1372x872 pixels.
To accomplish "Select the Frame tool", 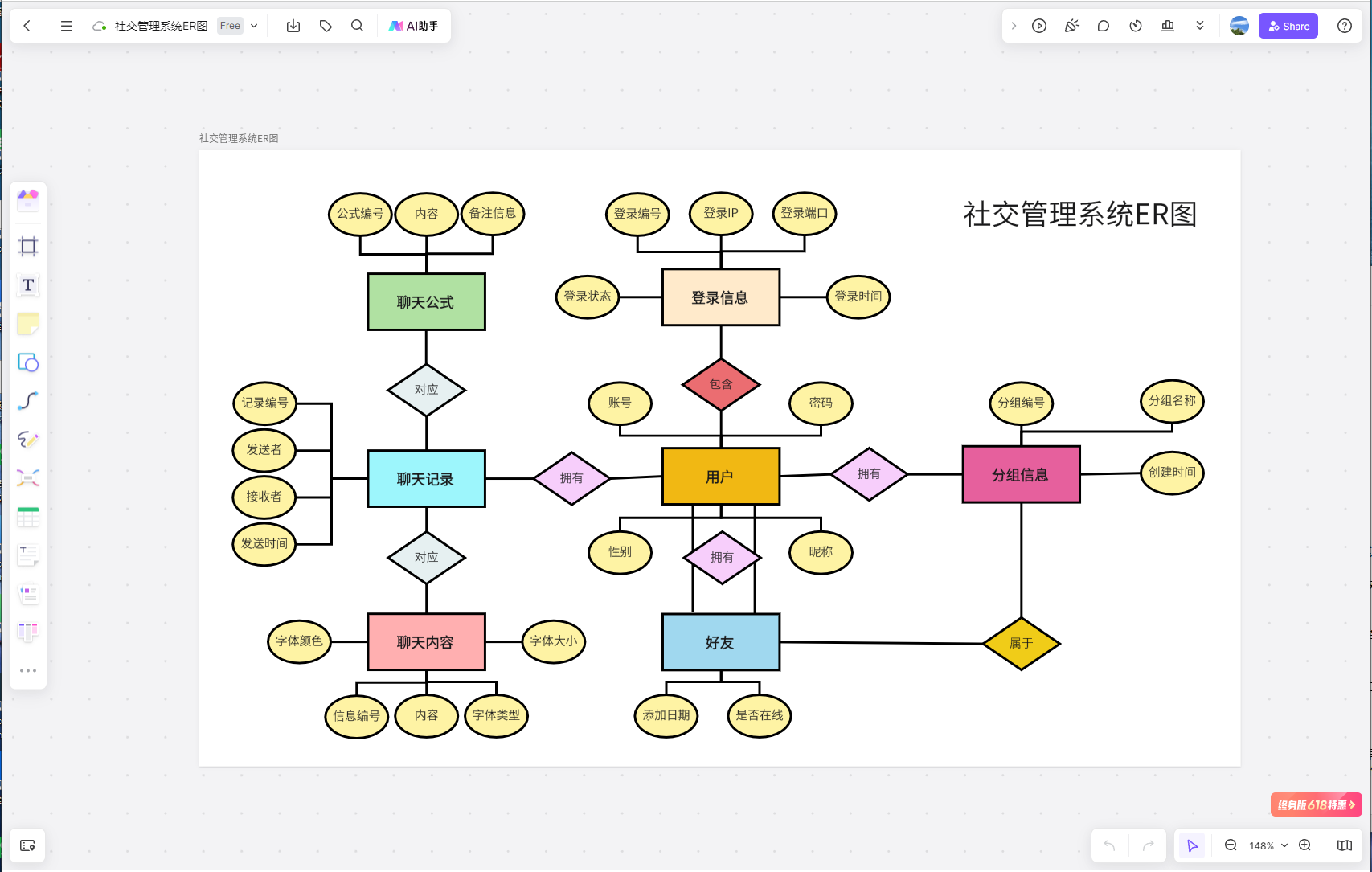I will pyautogui.click(x=28, y=246).
